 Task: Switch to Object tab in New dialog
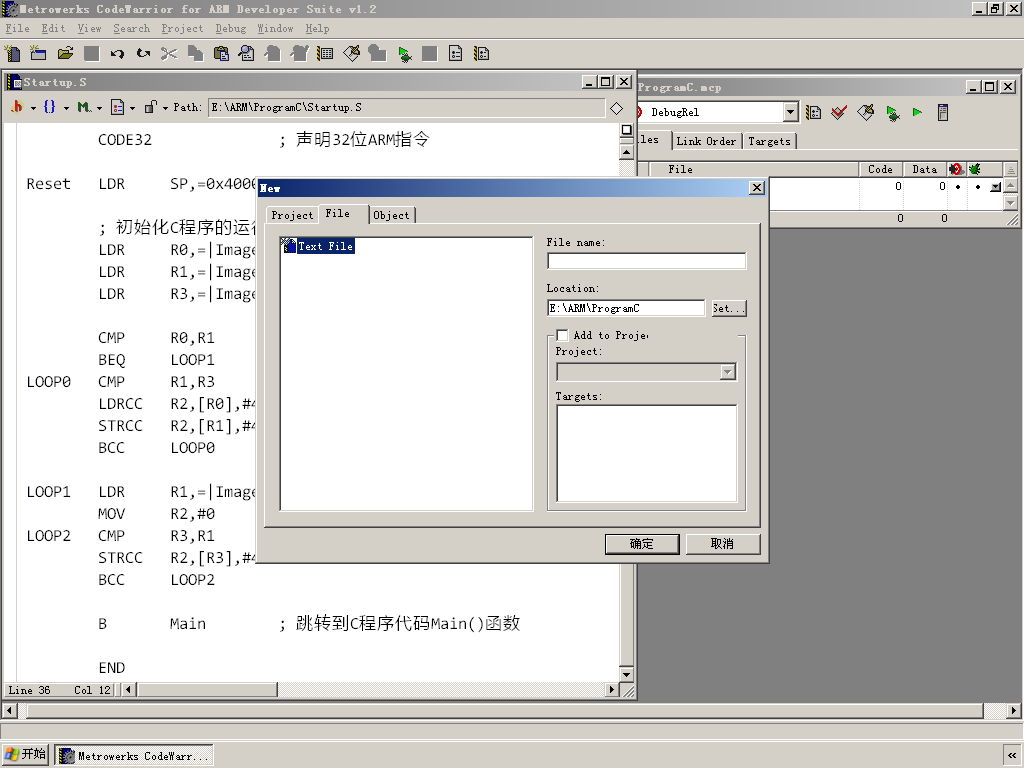pyautogui.click(x=391, y=216)
